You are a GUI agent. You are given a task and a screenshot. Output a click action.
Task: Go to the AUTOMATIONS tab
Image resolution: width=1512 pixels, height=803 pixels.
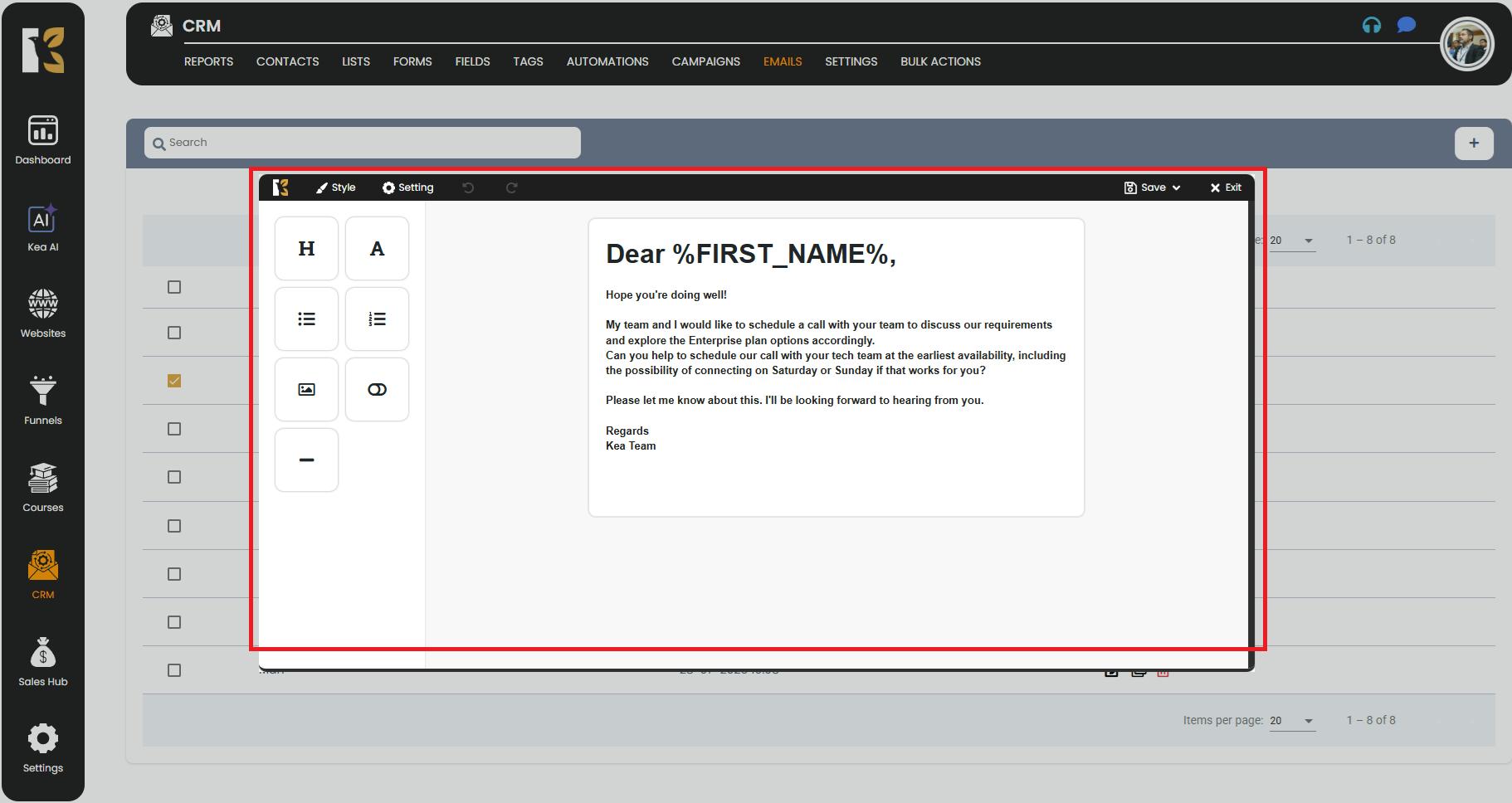click(x=607, y=61)
